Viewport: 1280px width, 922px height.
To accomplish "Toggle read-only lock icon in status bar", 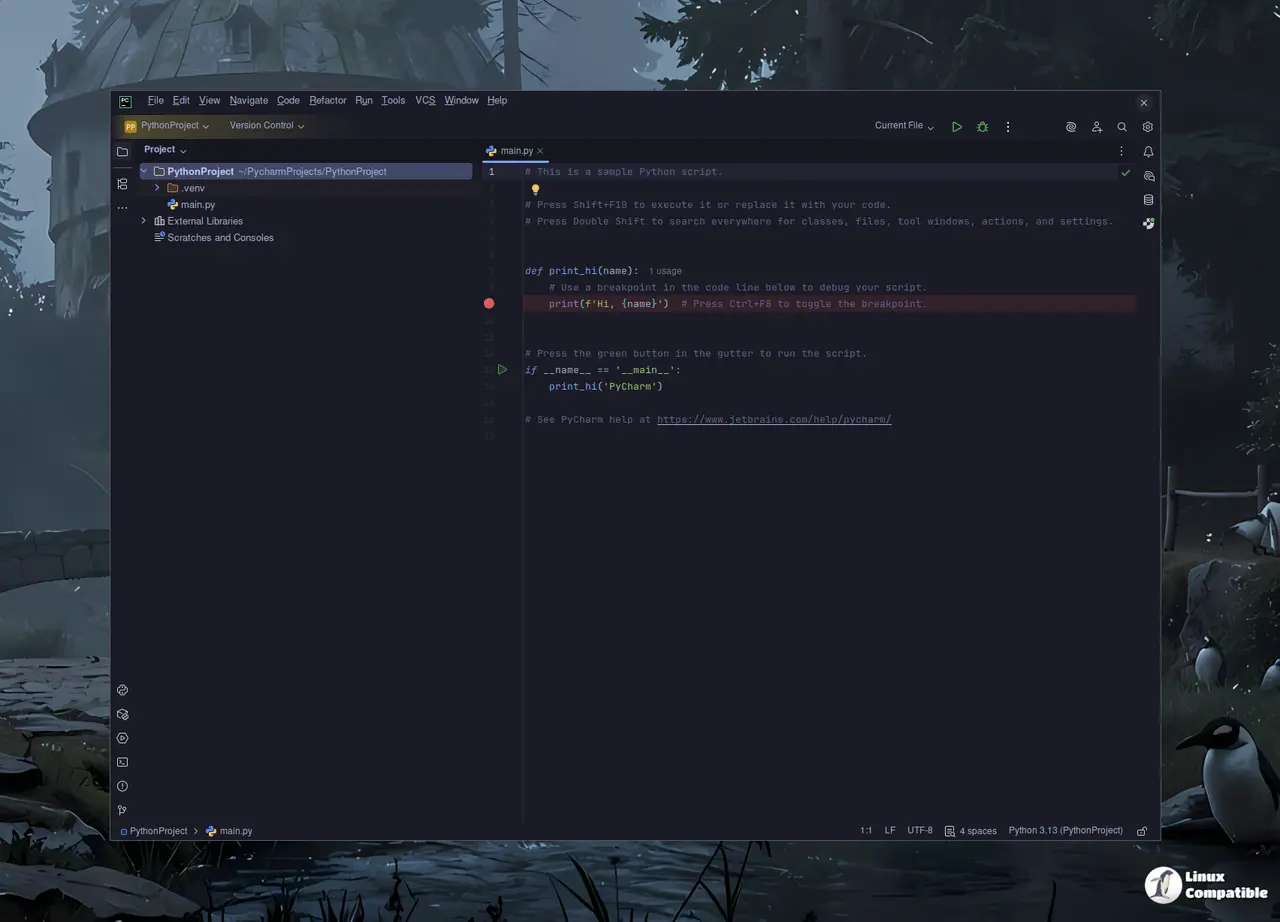I will [x=1142, y=831].
